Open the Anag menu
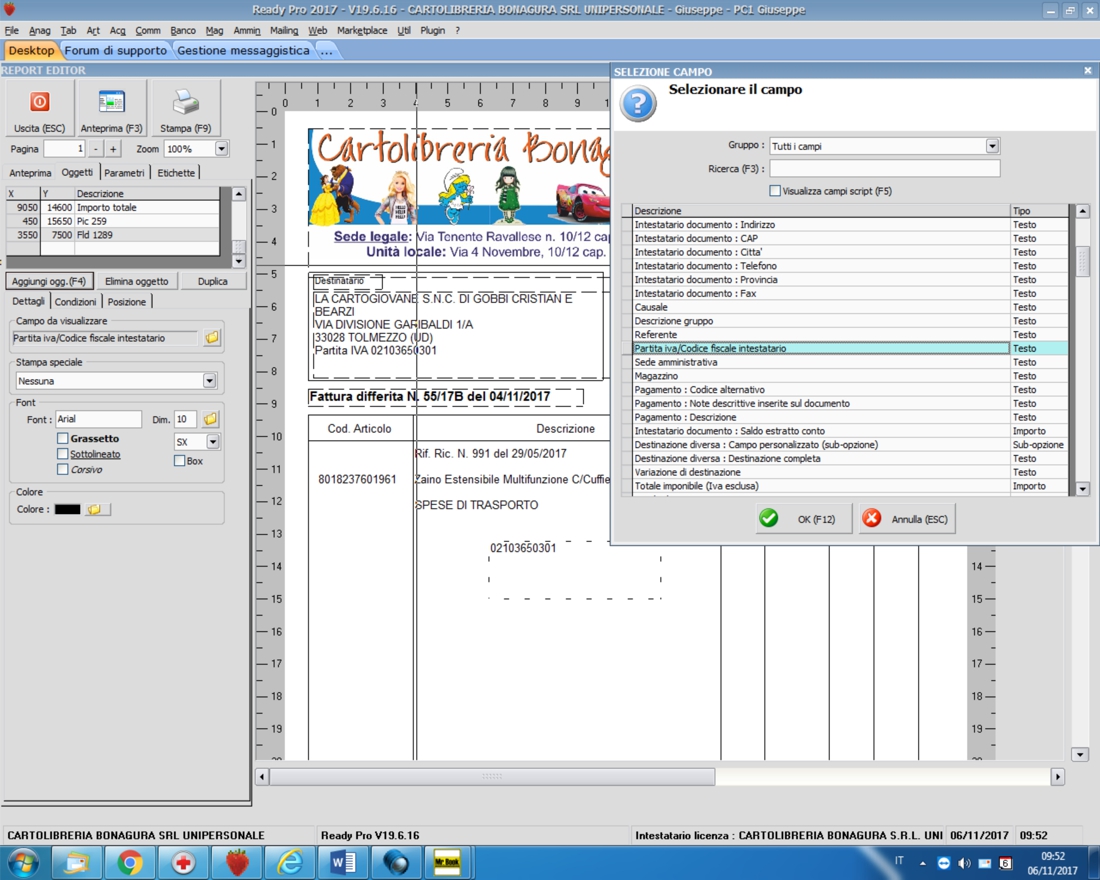This screenshot has width=1100, height=880. pyautogui.click(x=39, y=30)
